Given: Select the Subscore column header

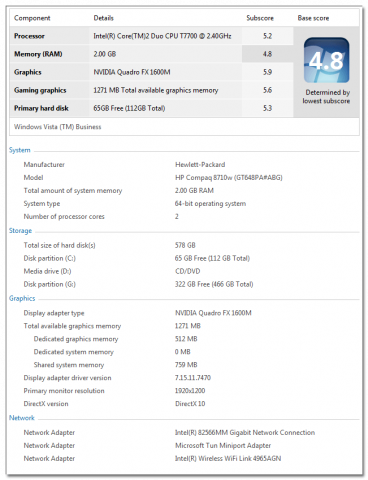Looking at the screenshot, I should pyautogui.click(x=260, y=18).
